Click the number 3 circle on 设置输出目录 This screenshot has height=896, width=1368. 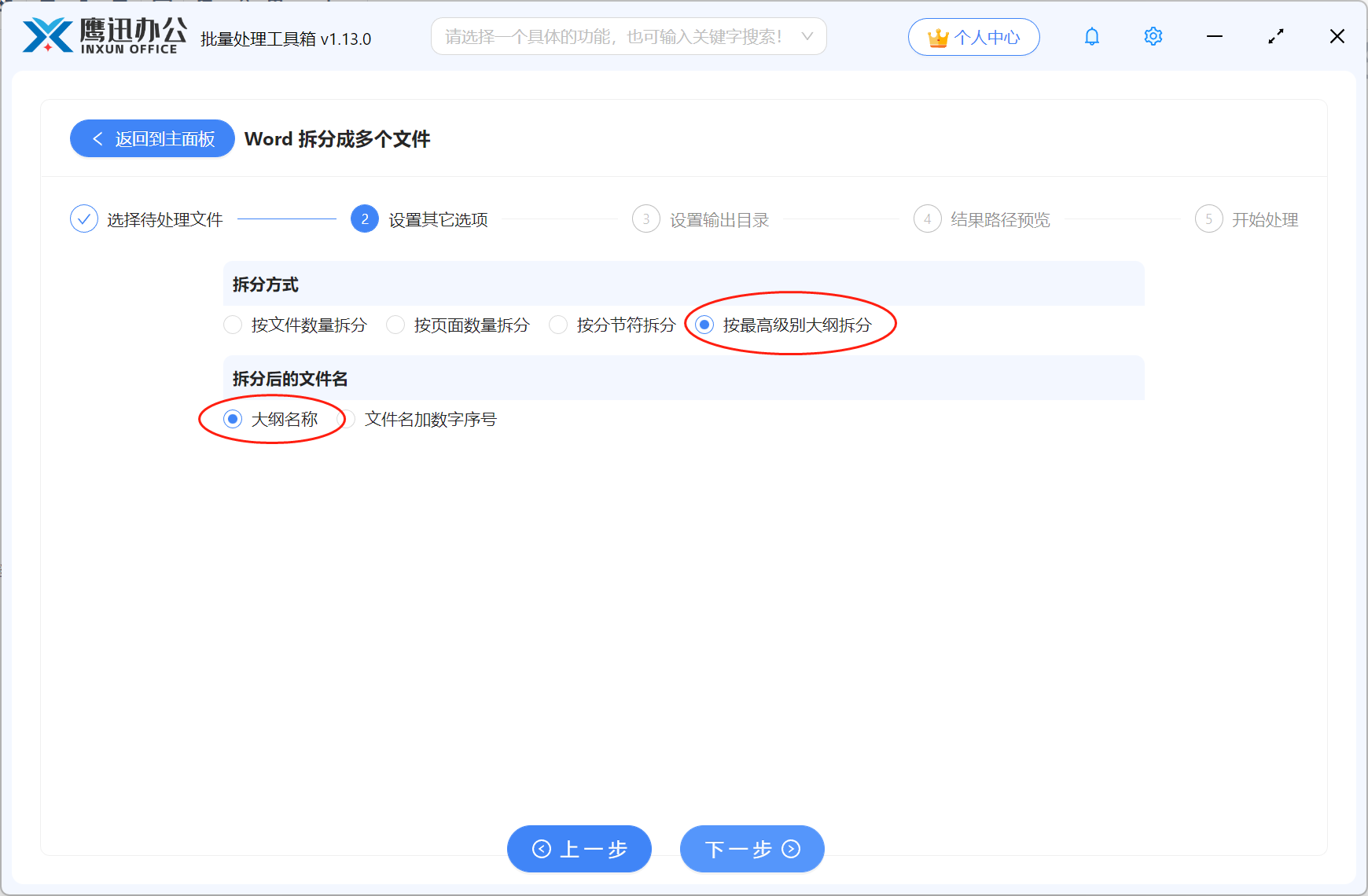645,218
